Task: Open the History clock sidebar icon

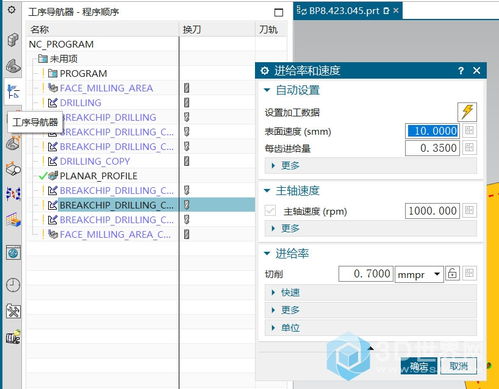Action: [13, 285]
